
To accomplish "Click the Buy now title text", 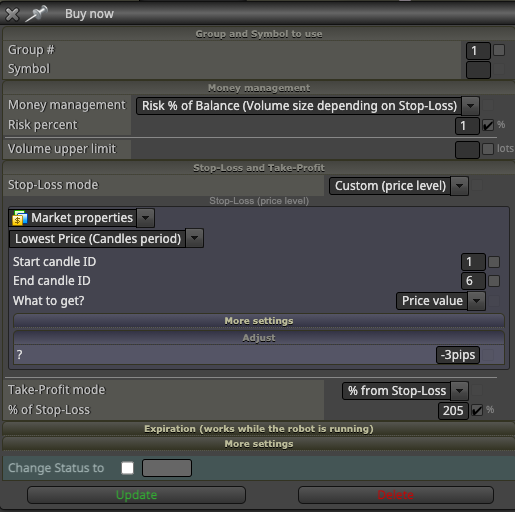I will tap(89, 14).
